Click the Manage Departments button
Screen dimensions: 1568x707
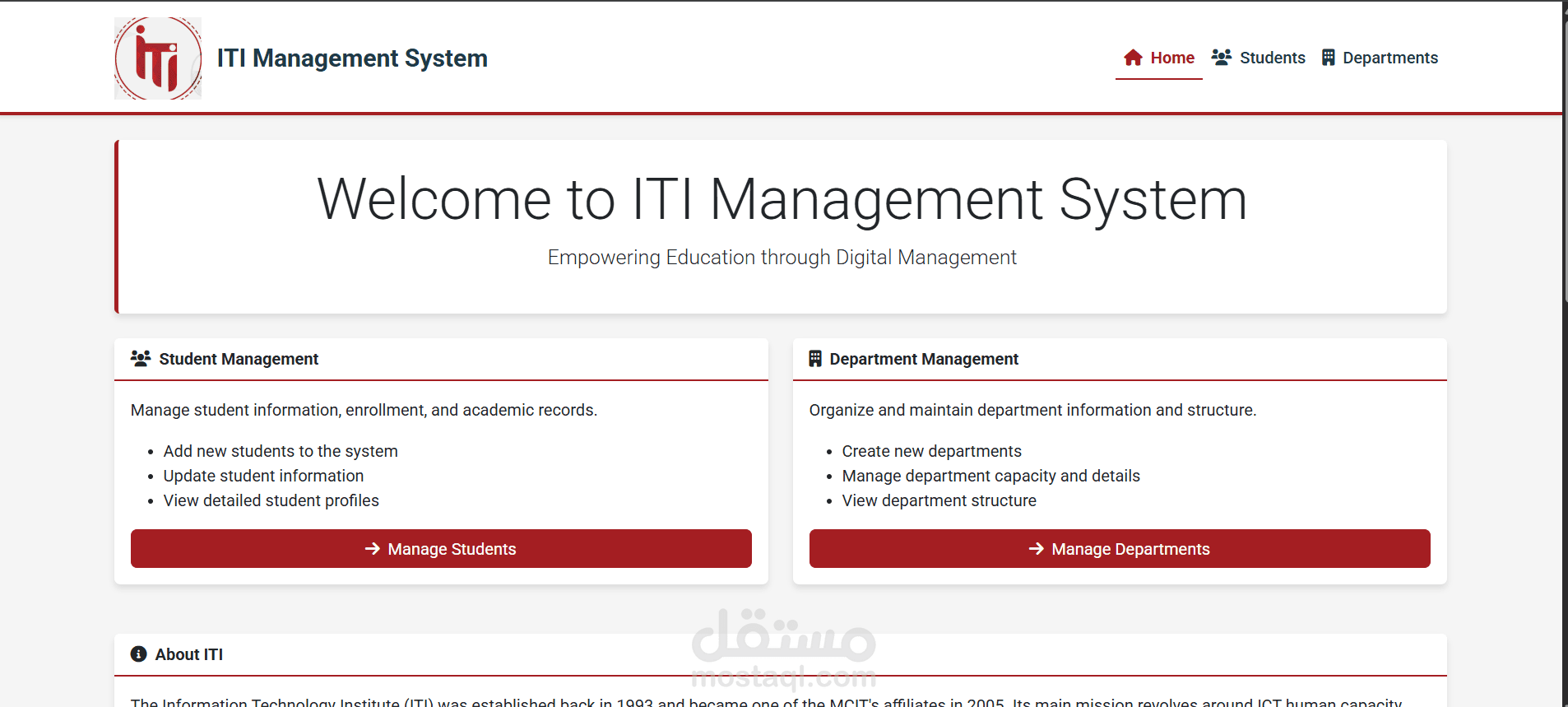(1120, 549)
